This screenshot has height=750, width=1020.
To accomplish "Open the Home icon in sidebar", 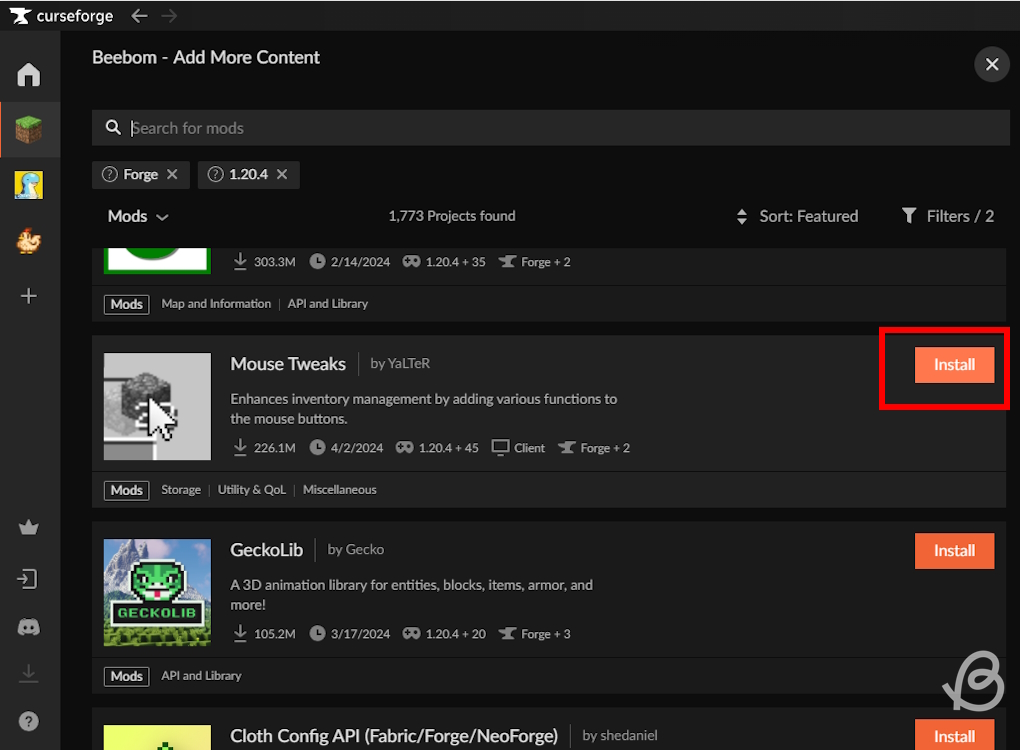I will pos(29,75).
